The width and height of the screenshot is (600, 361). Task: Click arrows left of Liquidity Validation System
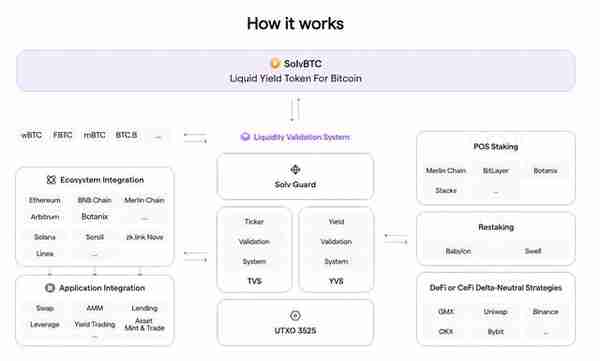tap(195, 138)
